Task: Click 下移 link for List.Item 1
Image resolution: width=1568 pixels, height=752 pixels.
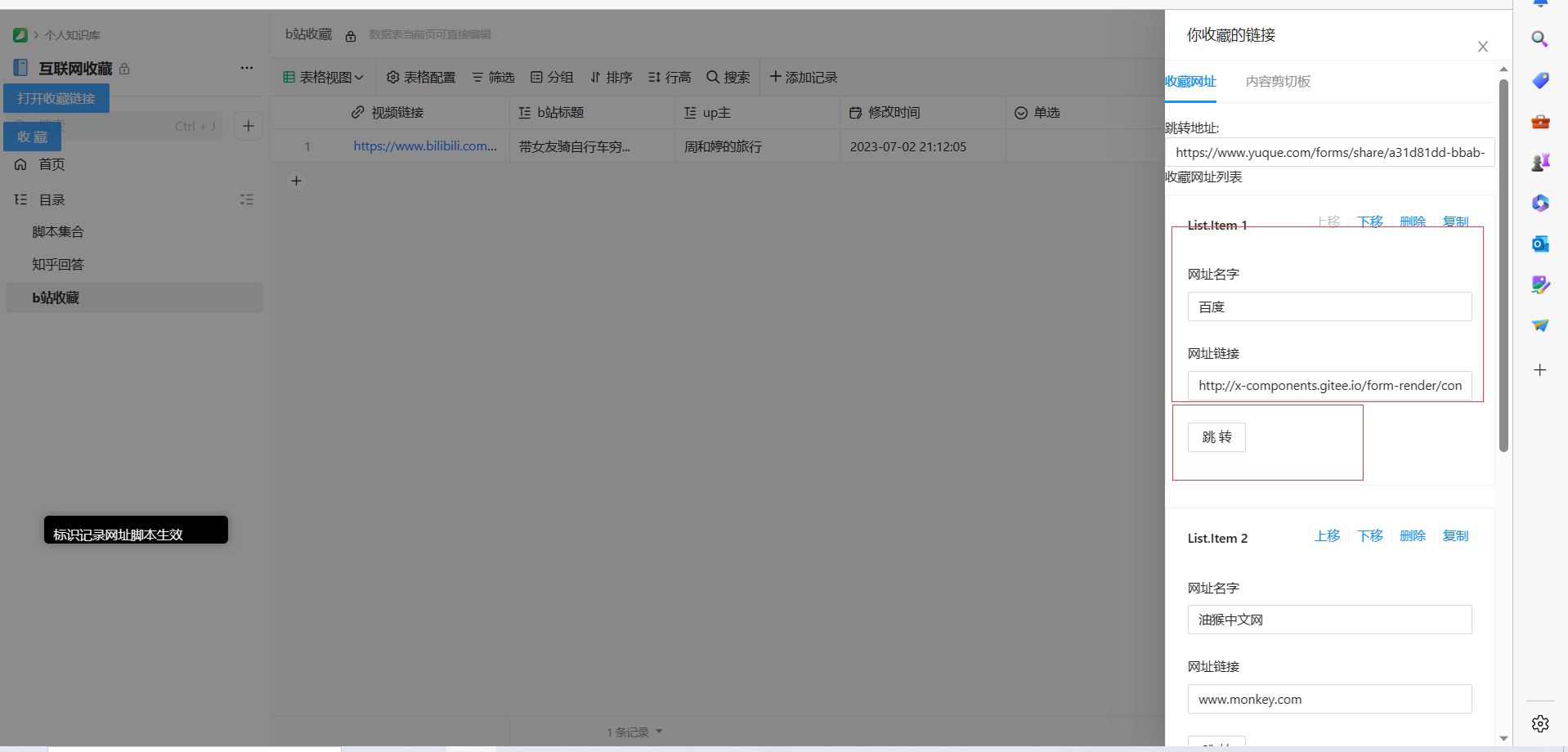Action: click(x=1370, y=222)
